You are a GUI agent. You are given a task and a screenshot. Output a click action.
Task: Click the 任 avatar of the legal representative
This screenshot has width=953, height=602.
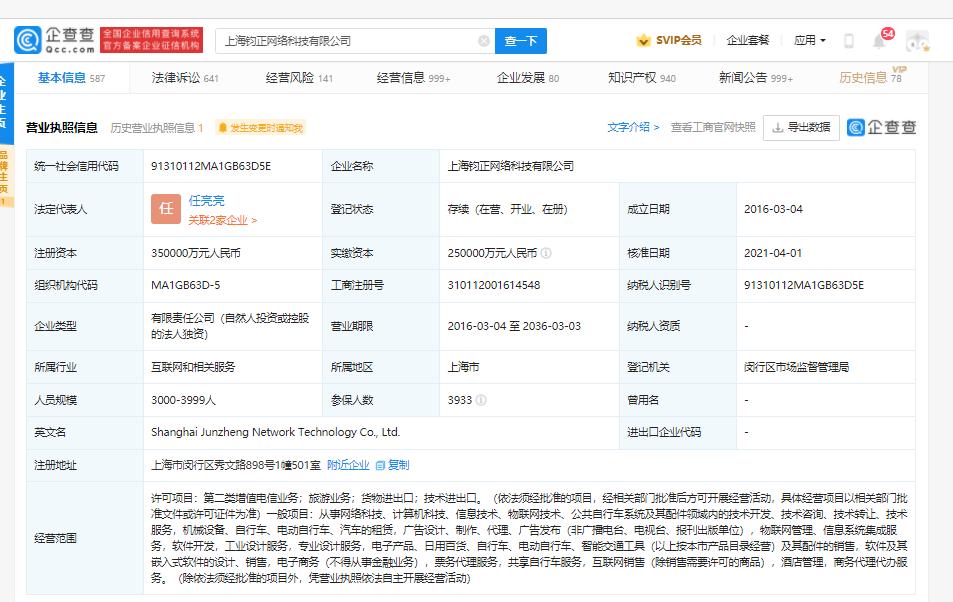pos(165,209)
